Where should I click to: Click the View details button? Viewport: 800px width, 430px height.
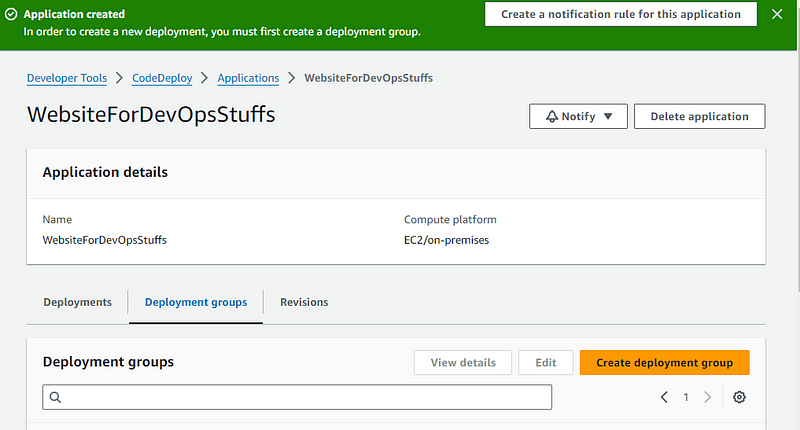463,363
